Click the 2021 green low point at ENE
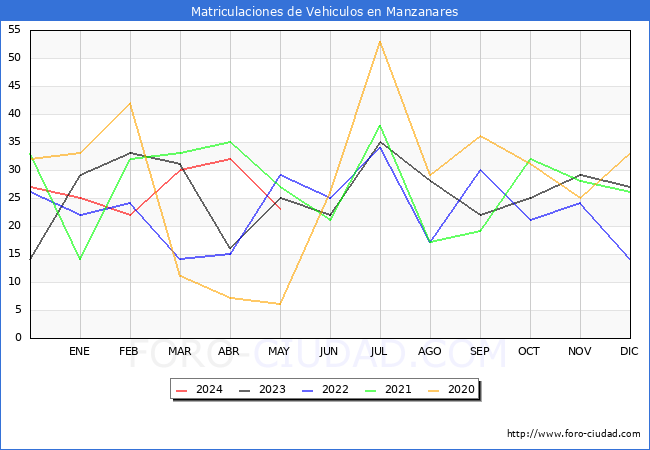 pos(80,259)
